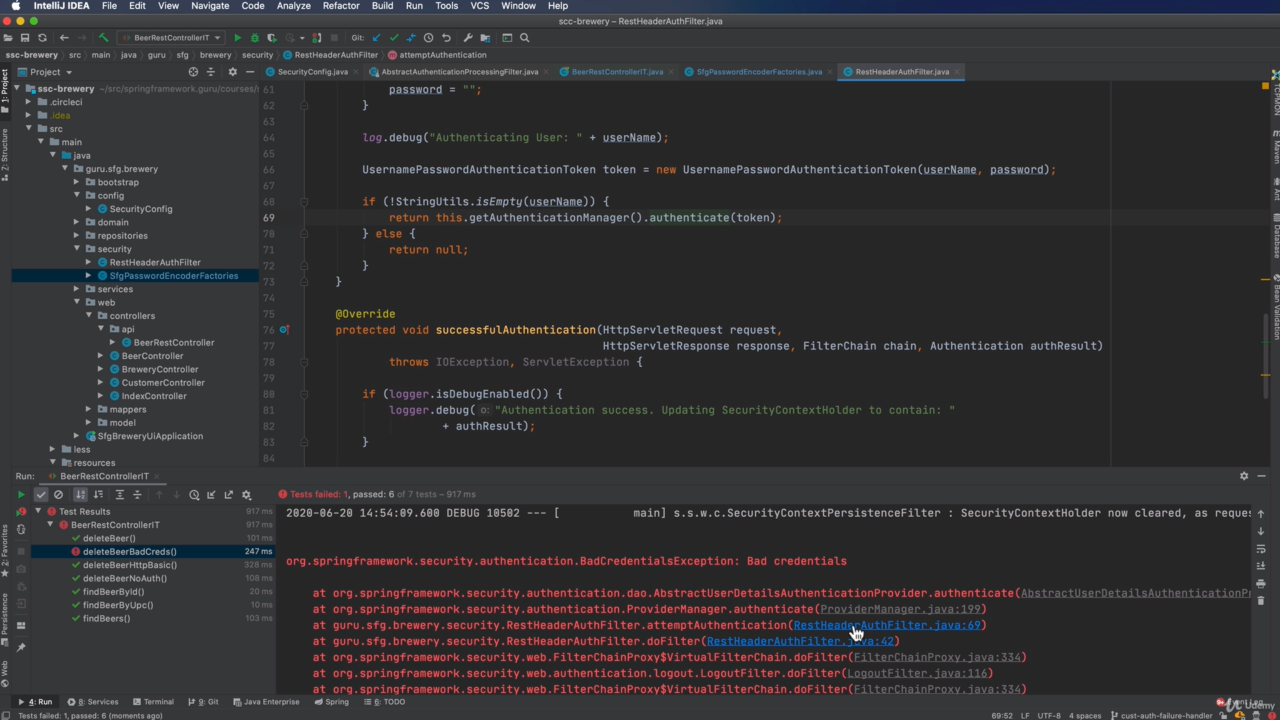Clear console output with trash icon
The height and width of the screenshot is (720, 1280).
(x=1261, y=600)
